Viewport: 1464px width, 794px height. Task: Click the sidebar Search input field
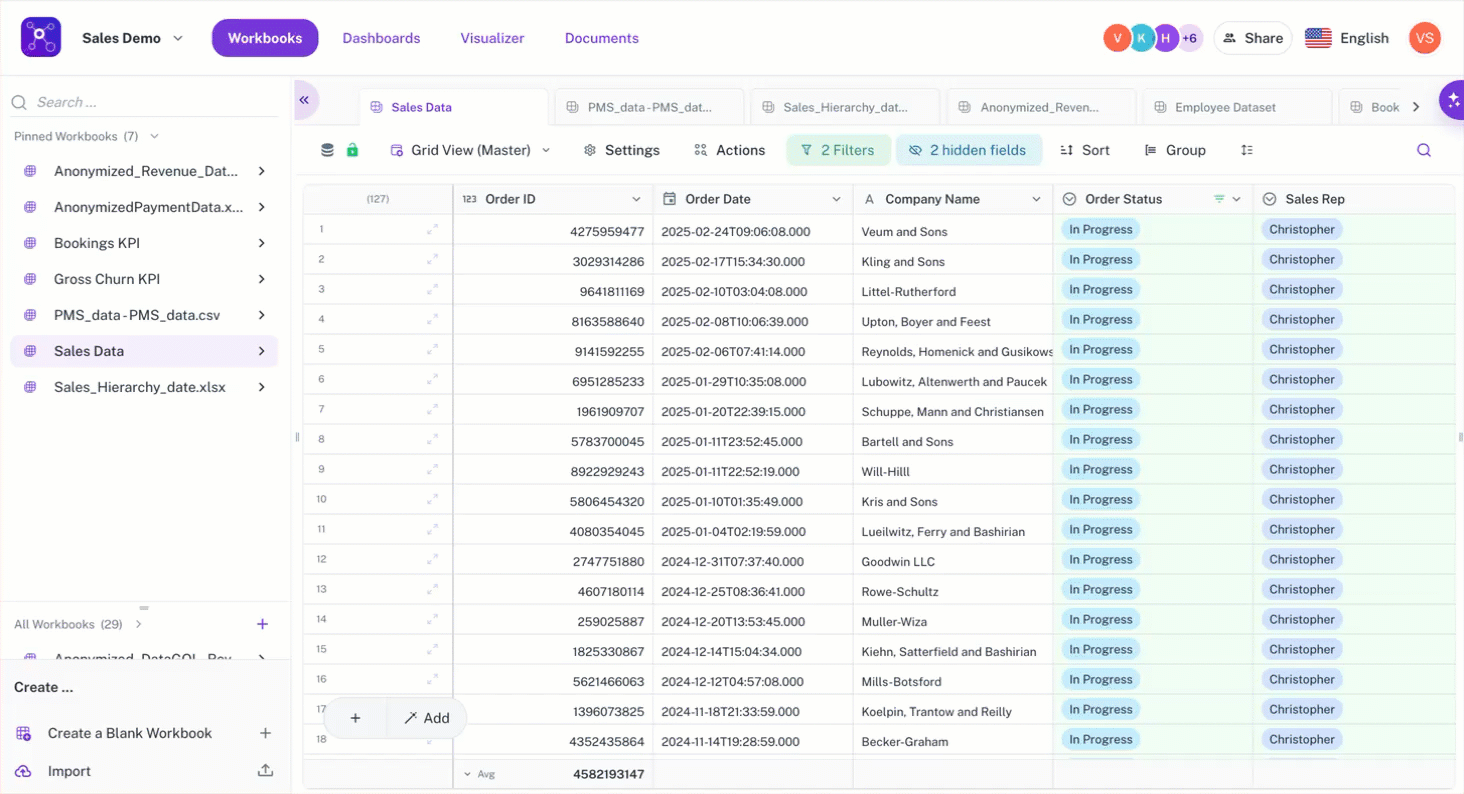click(x=150, y=102)
